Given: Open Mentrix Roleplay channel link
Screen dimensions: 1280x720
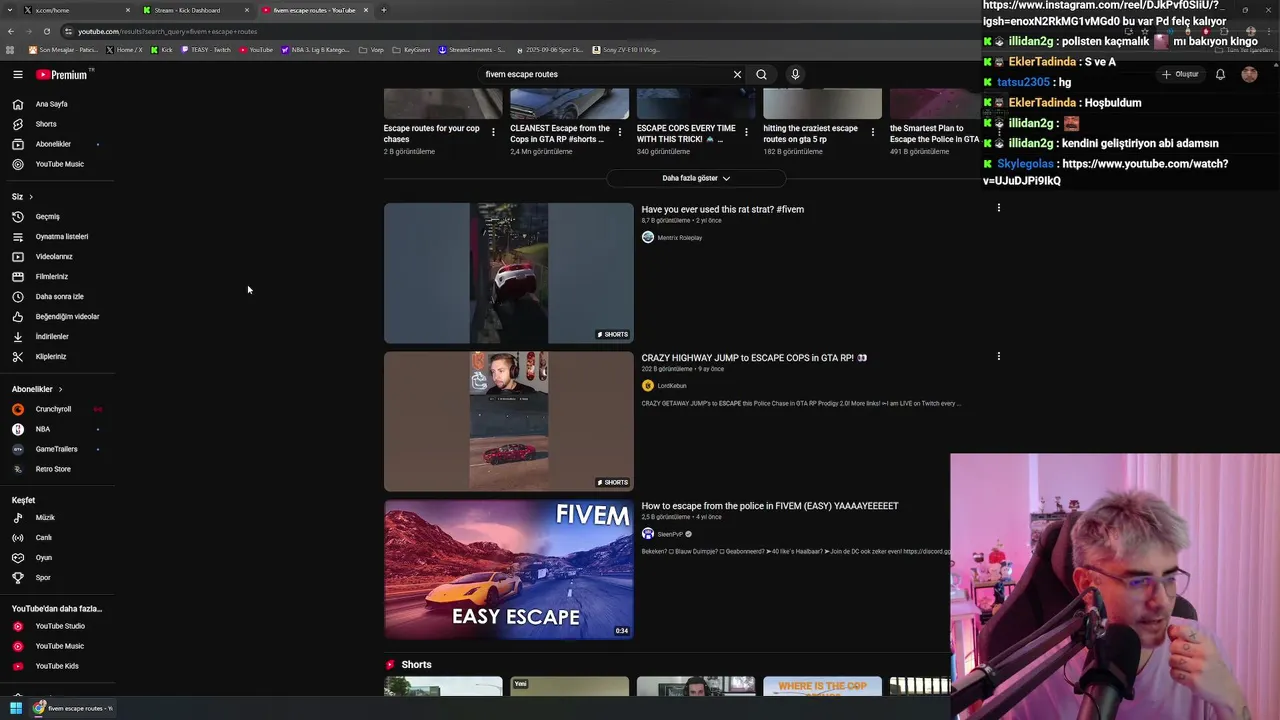Looking at the screenshot, I should point(680,238).
